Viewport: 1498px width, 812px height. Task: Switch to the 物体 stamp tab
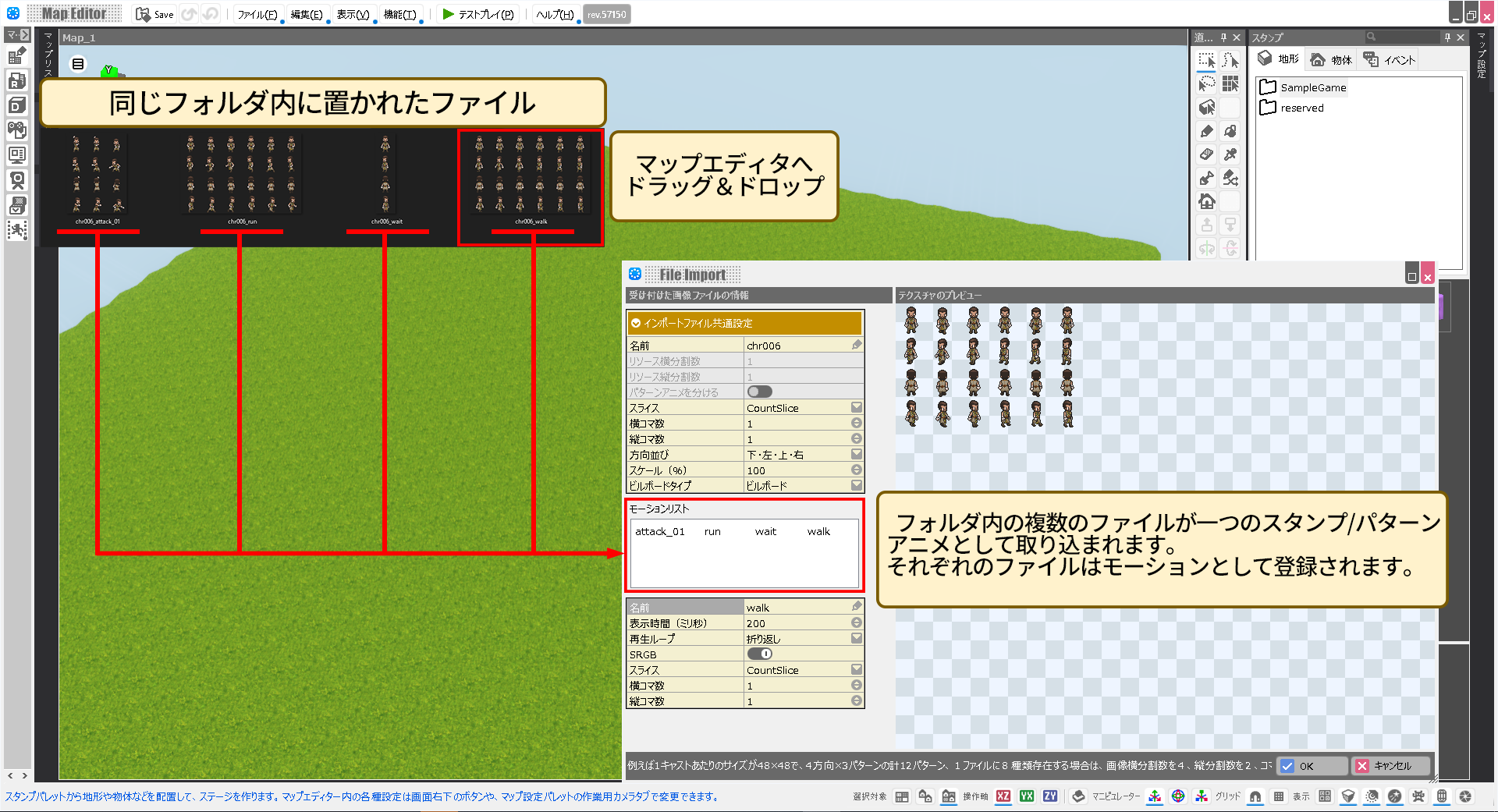pyautogui.click(x=1331, y=59)
